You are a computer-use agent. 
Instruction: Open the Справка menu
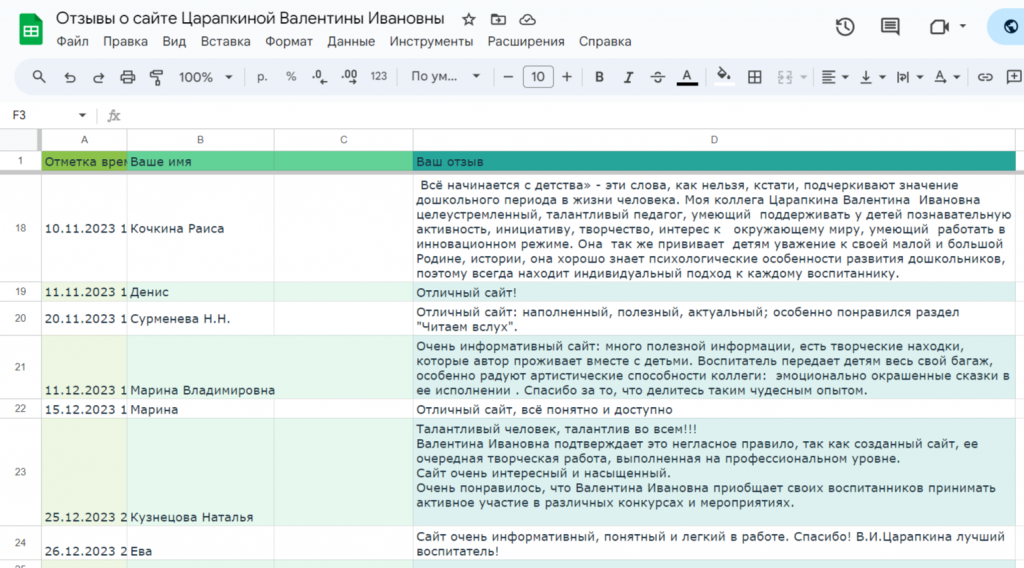[x=605, y=41]
